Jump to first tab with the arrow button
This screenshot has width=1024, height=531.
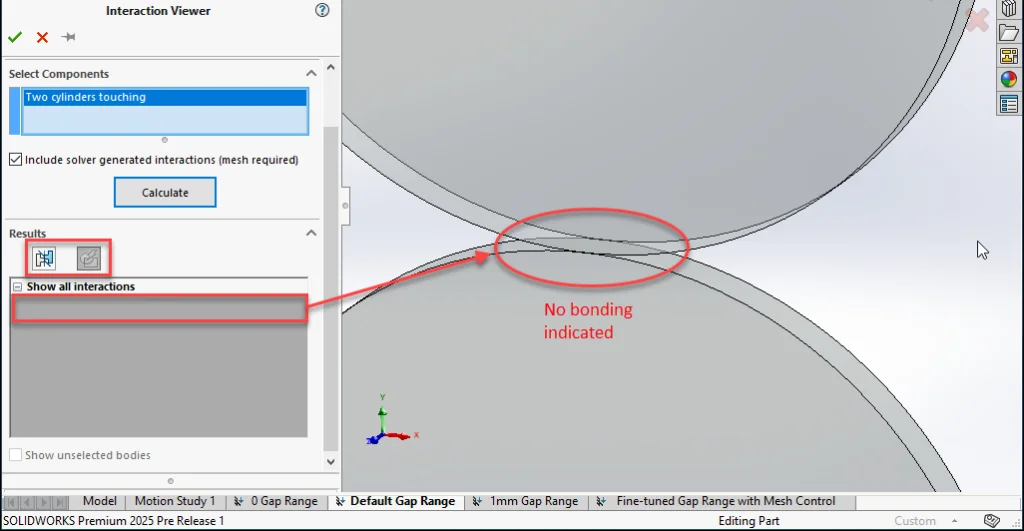(11, 502)
